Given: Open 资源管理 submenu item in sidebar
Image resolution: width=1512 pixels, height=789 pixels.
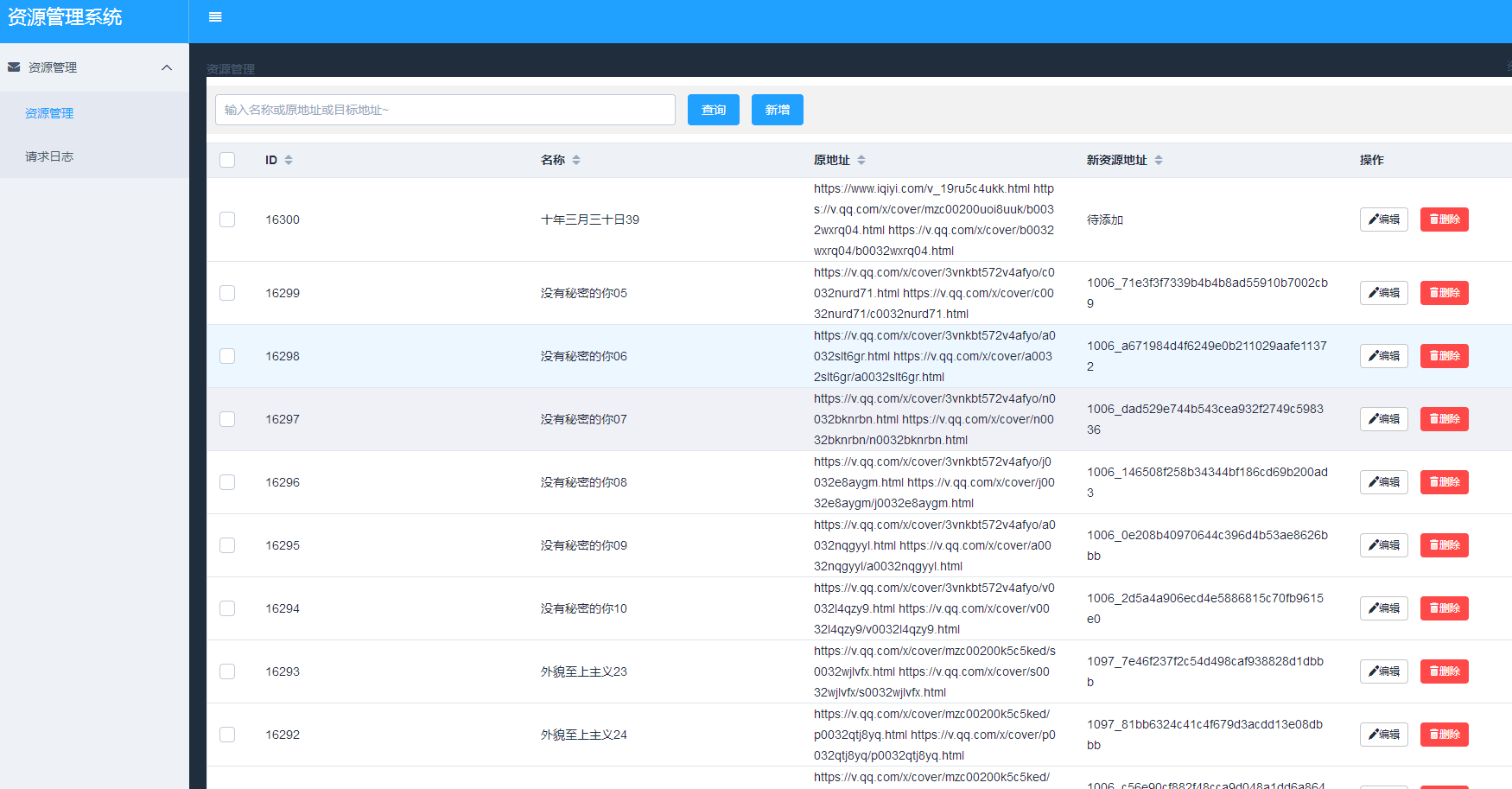Looking at the screenshot, I should coord(49,113).
